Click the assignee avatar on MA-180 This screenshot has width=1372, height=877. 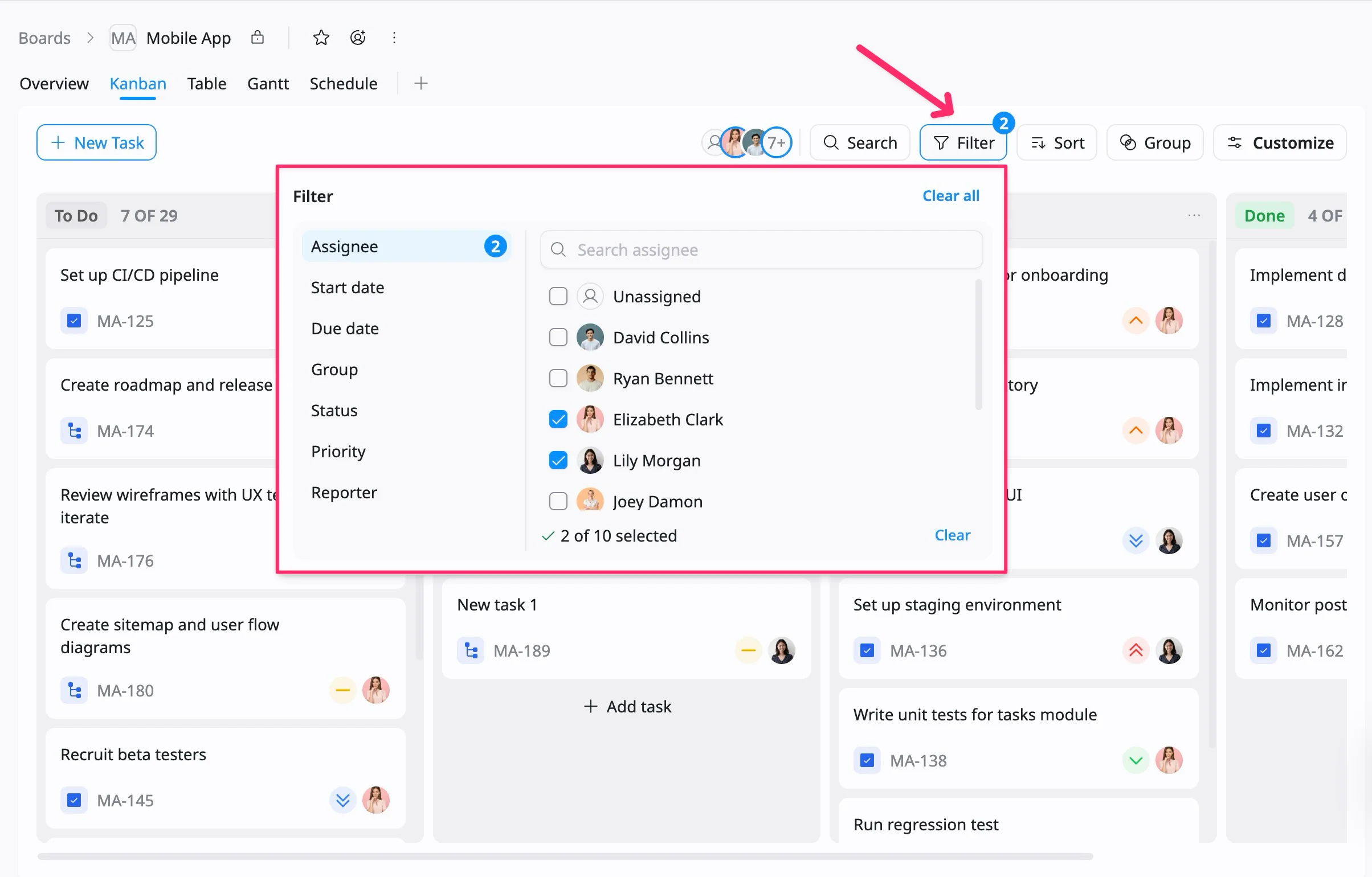pyautogui.click(x=376, y=690)
